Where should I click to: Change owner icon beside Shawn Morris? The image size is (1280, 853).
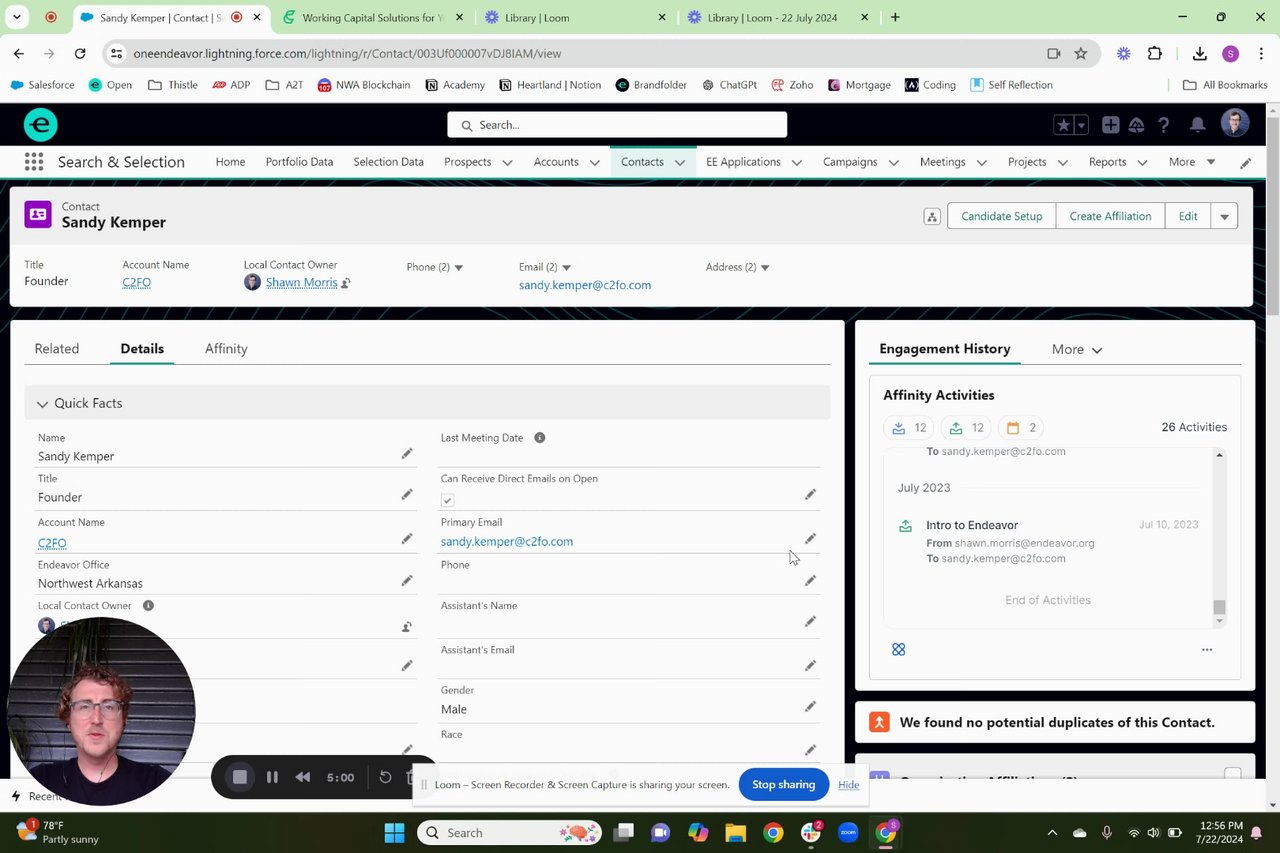point(346,283)
